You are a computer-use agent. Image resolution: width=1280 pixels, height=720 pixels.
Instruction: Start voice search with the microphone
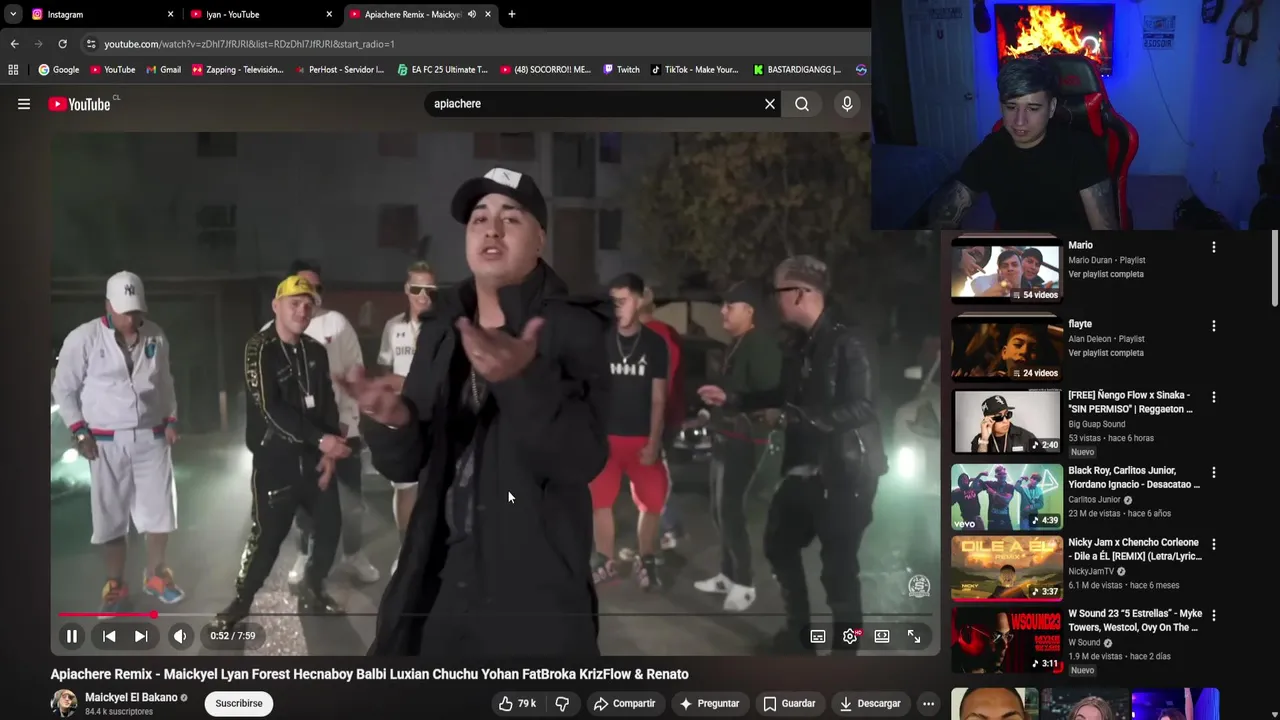tap(847, 104)
